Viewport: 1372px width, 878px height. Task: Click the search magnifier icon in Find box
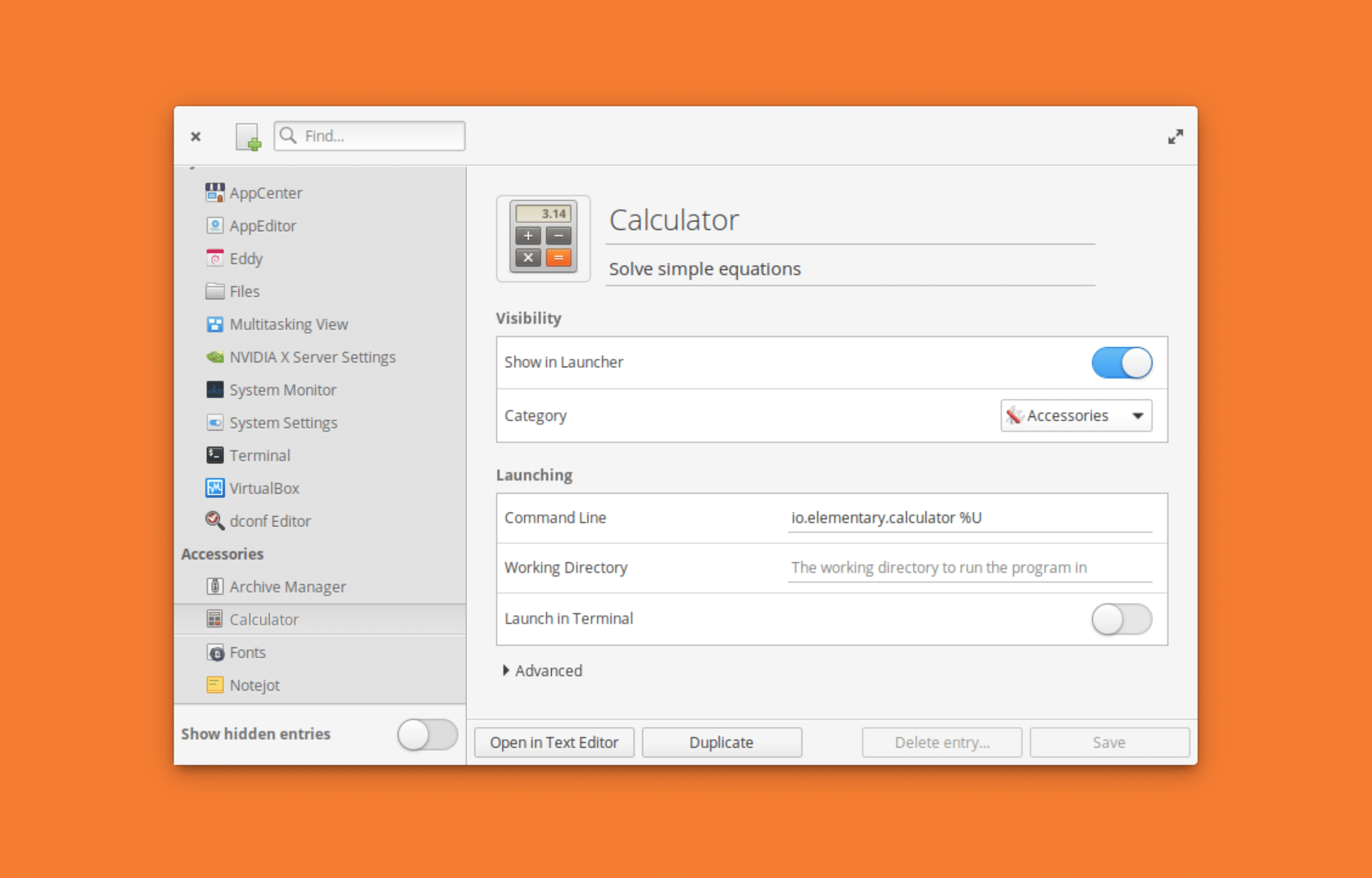(x=288, y=136)
